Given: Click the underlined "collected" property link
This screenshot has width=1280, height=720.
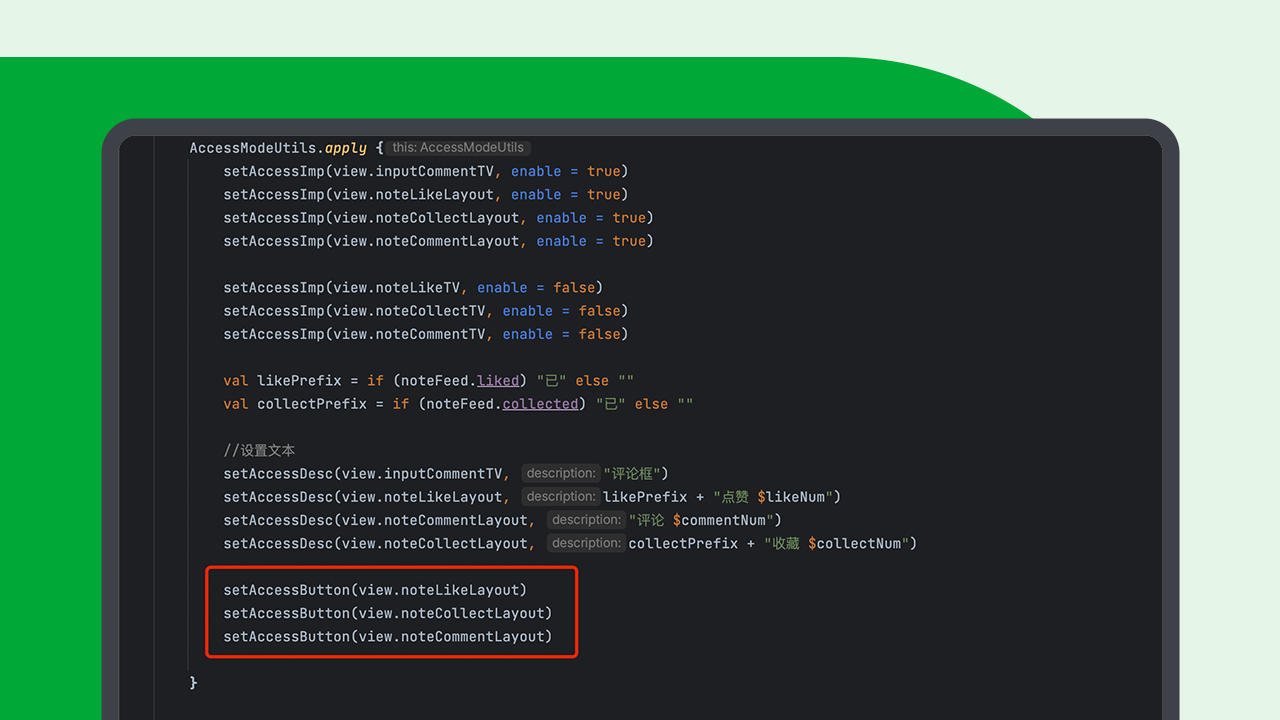Looking at the screenshot, I should tap(540, 403).
